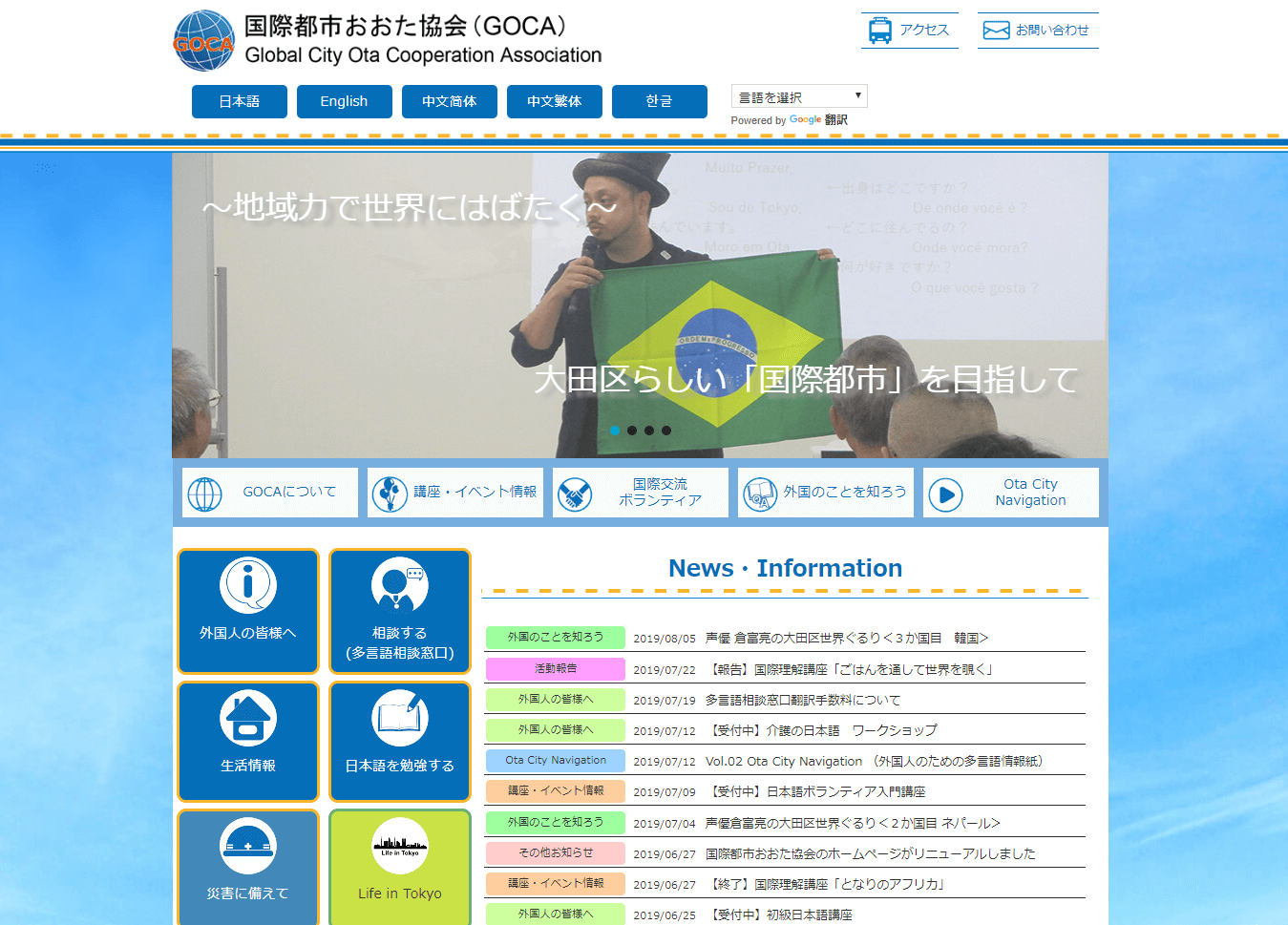Viewport: 1288px width, 925px height.
Task: Open the Access page via bus icon
Action: [x=879, y=31]
